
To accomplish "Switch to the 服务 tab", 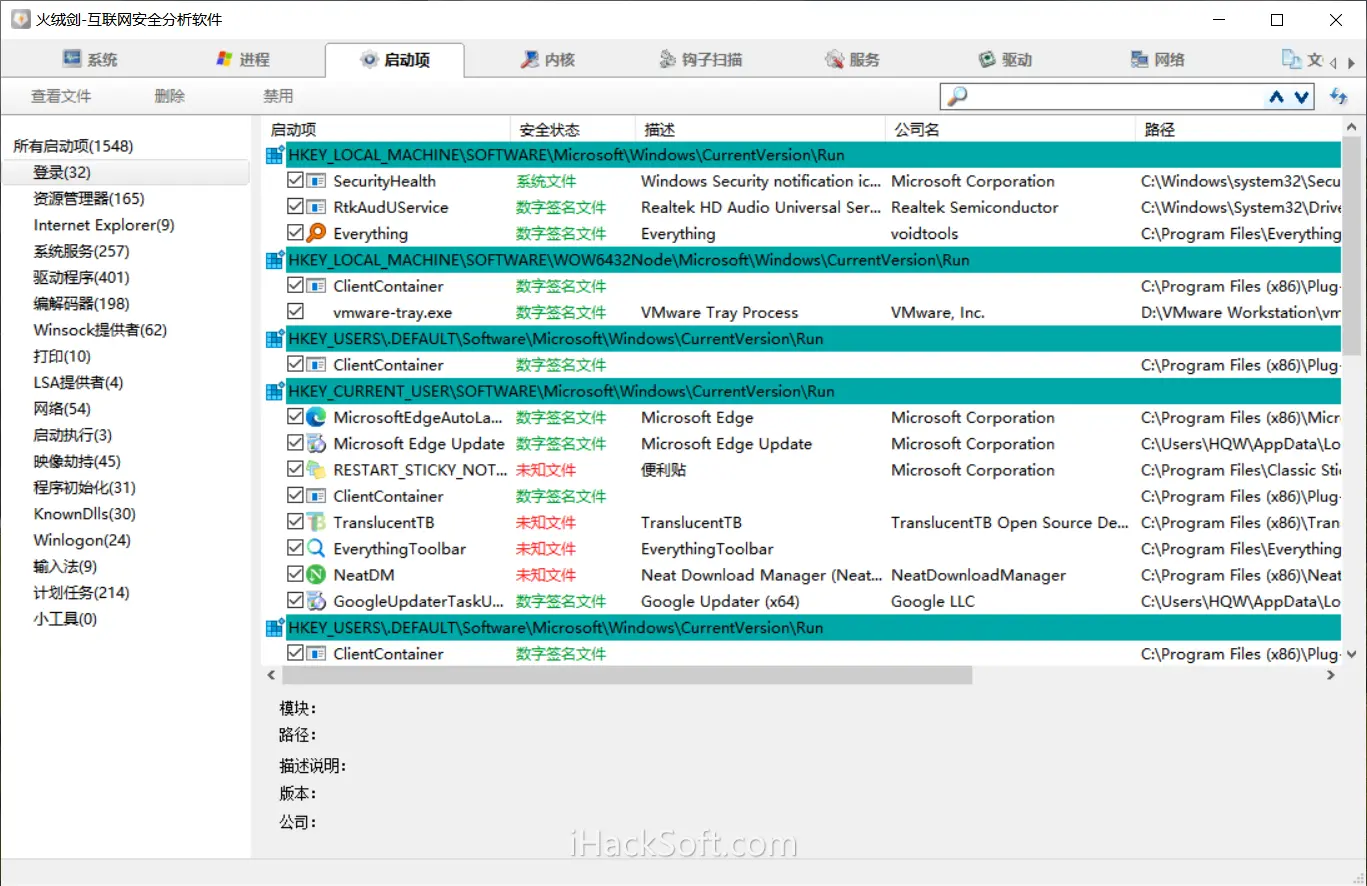I will pyautogui.click(x=852, y=60).
